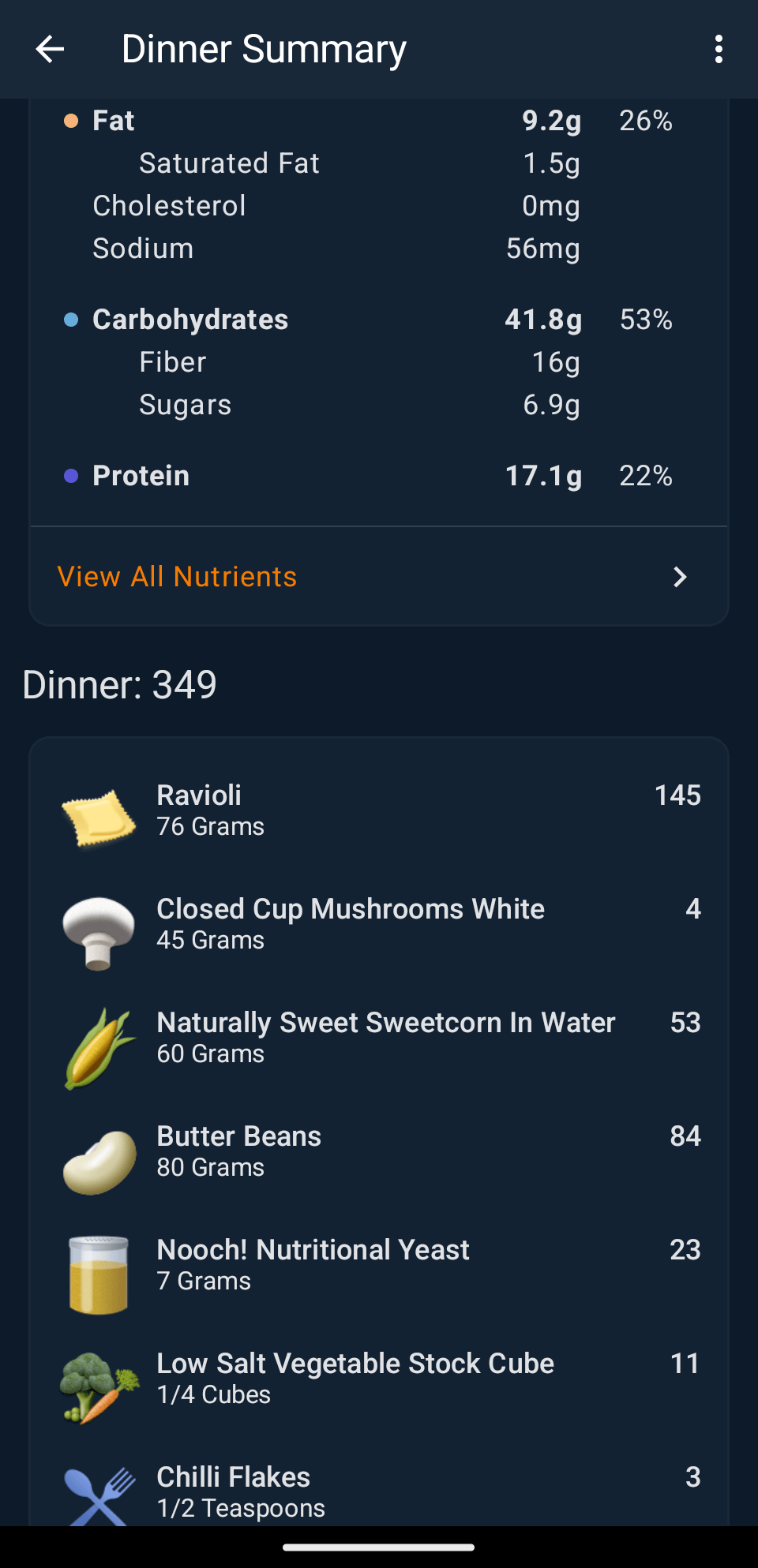This screenshot has width=758, height=1568.
Task: Tap the butter bean icon
Action: click(x=99, y=1161)
